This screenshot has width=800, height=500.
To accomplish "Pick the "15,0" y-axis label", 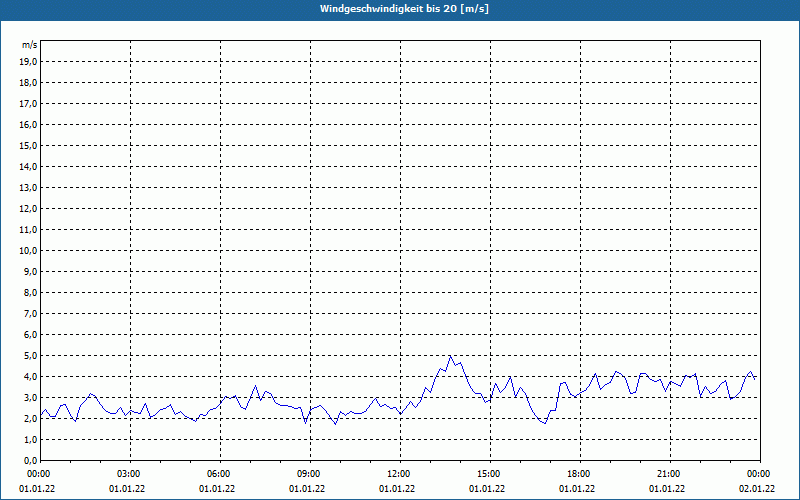I will [x=28, y=145].
